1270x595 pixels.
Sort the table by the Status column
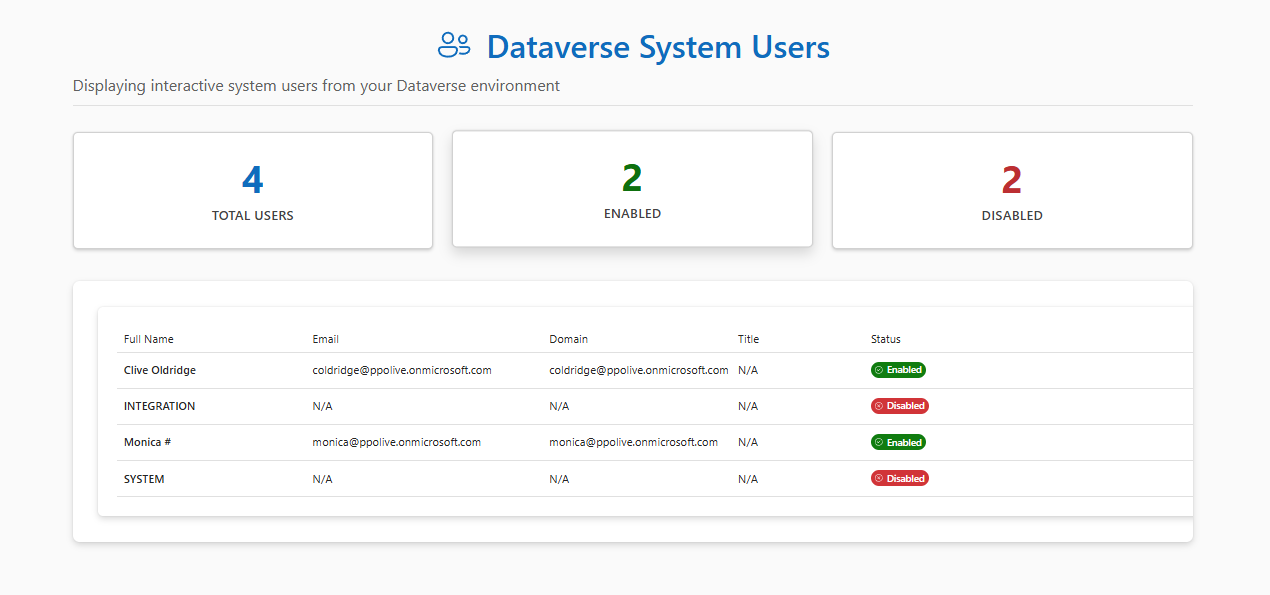(x=885, y=338)
